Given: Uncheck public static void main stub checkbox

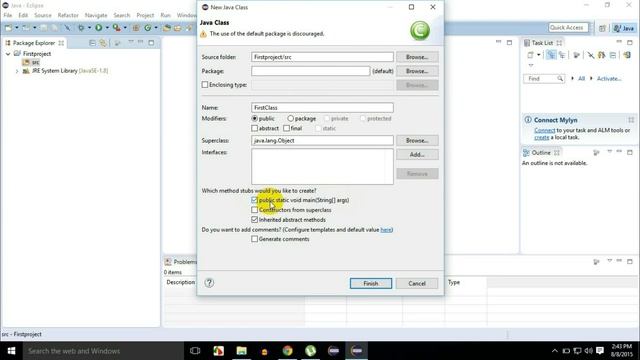Looking at the screenshot, I should 254,200.
